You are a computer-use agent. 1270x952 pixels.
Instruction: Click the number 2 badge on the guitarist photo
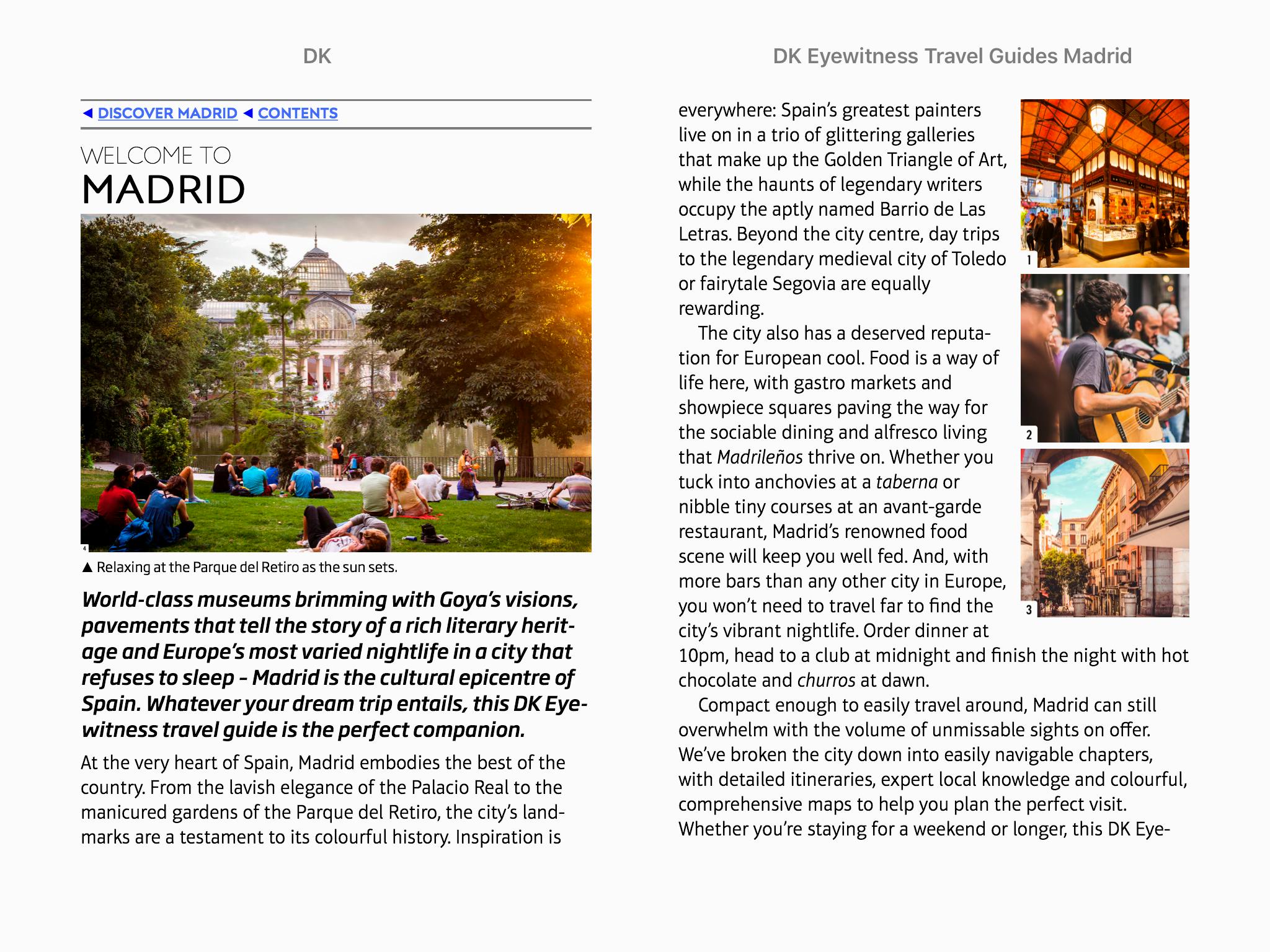click(1029, 434)
